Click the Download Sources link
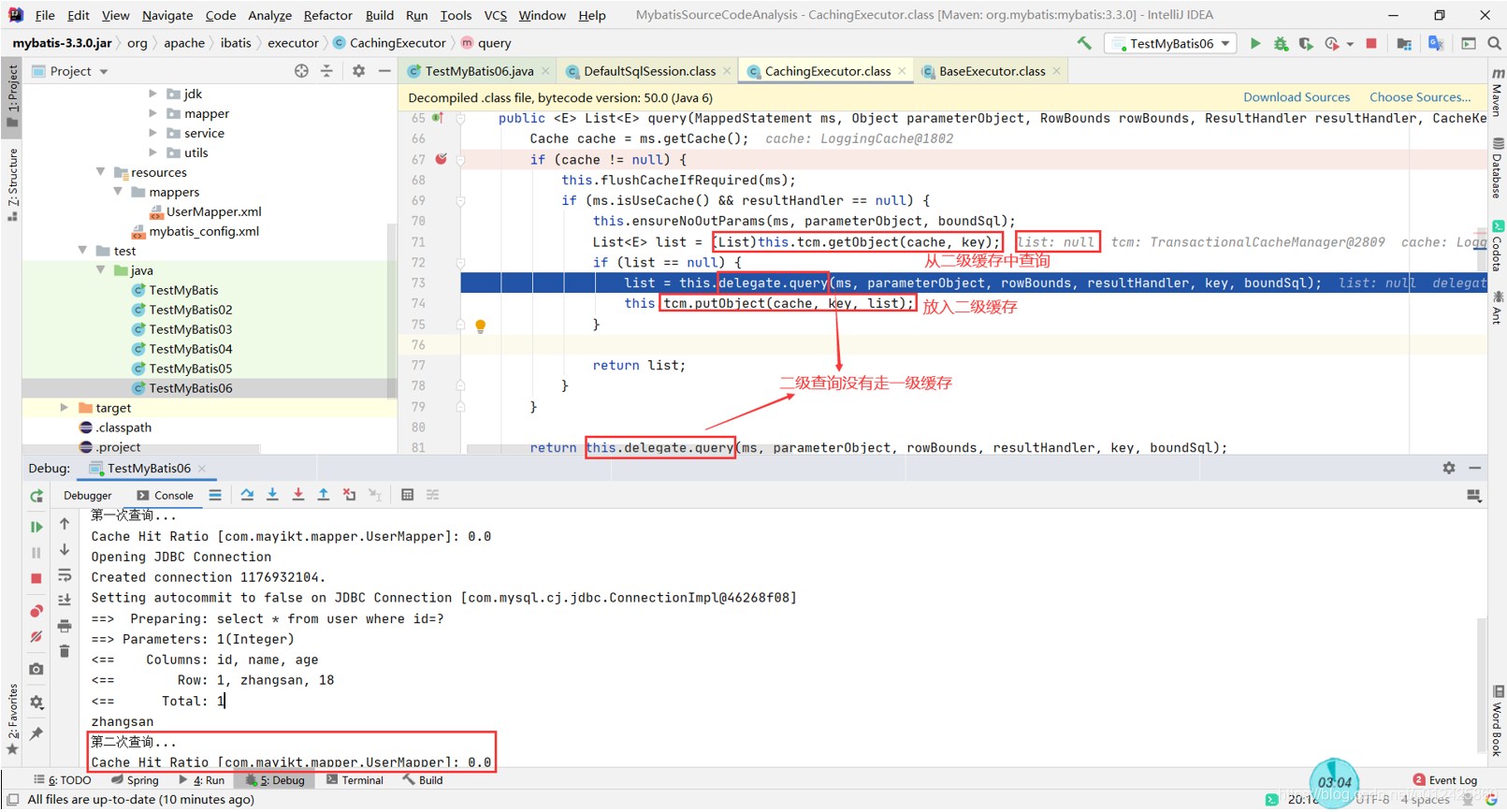 click(1297, 97)
